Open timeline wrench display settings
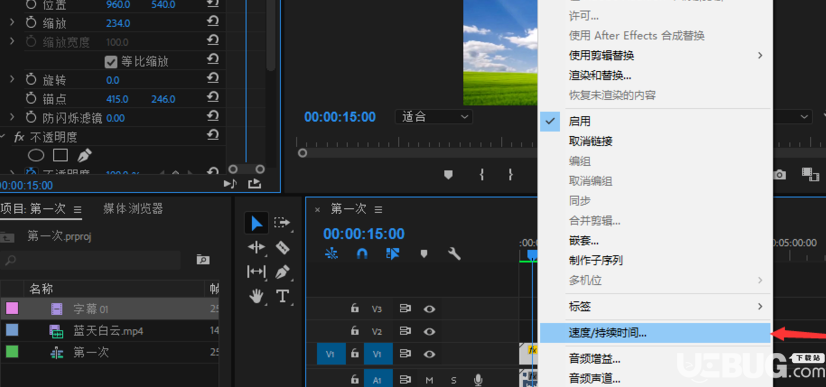Screen dimensions: 826x387 (454, 254)
